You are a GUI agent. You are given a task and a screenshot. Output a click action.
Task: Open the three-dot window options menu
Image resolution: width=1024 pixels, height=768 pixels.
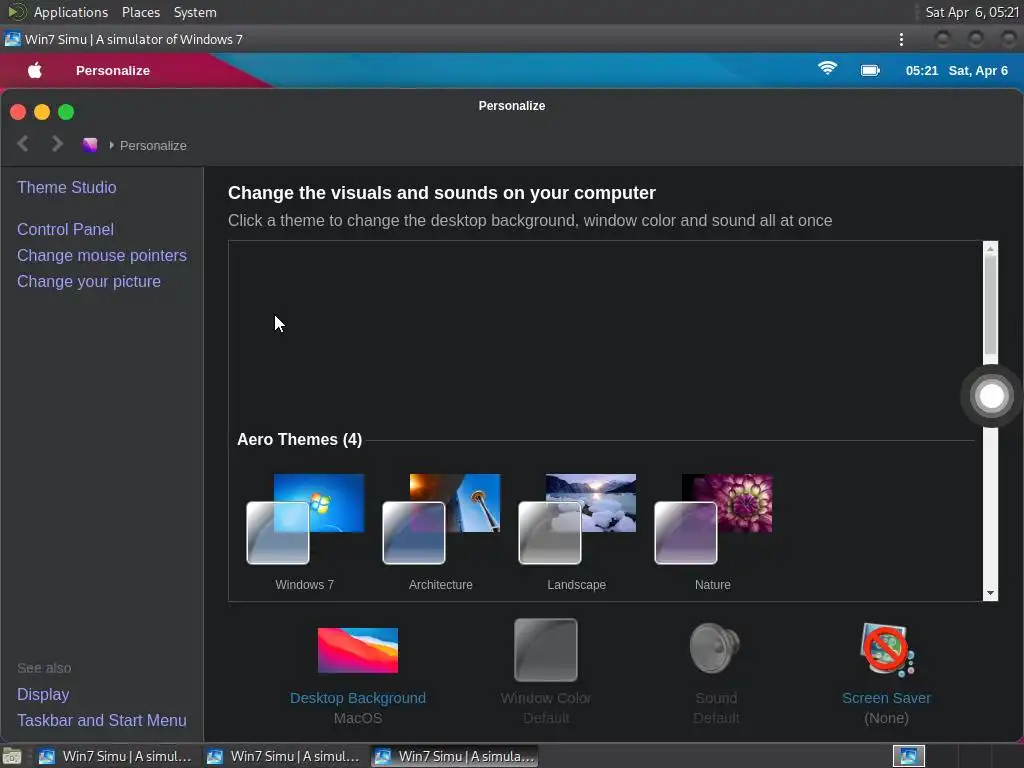901,39
